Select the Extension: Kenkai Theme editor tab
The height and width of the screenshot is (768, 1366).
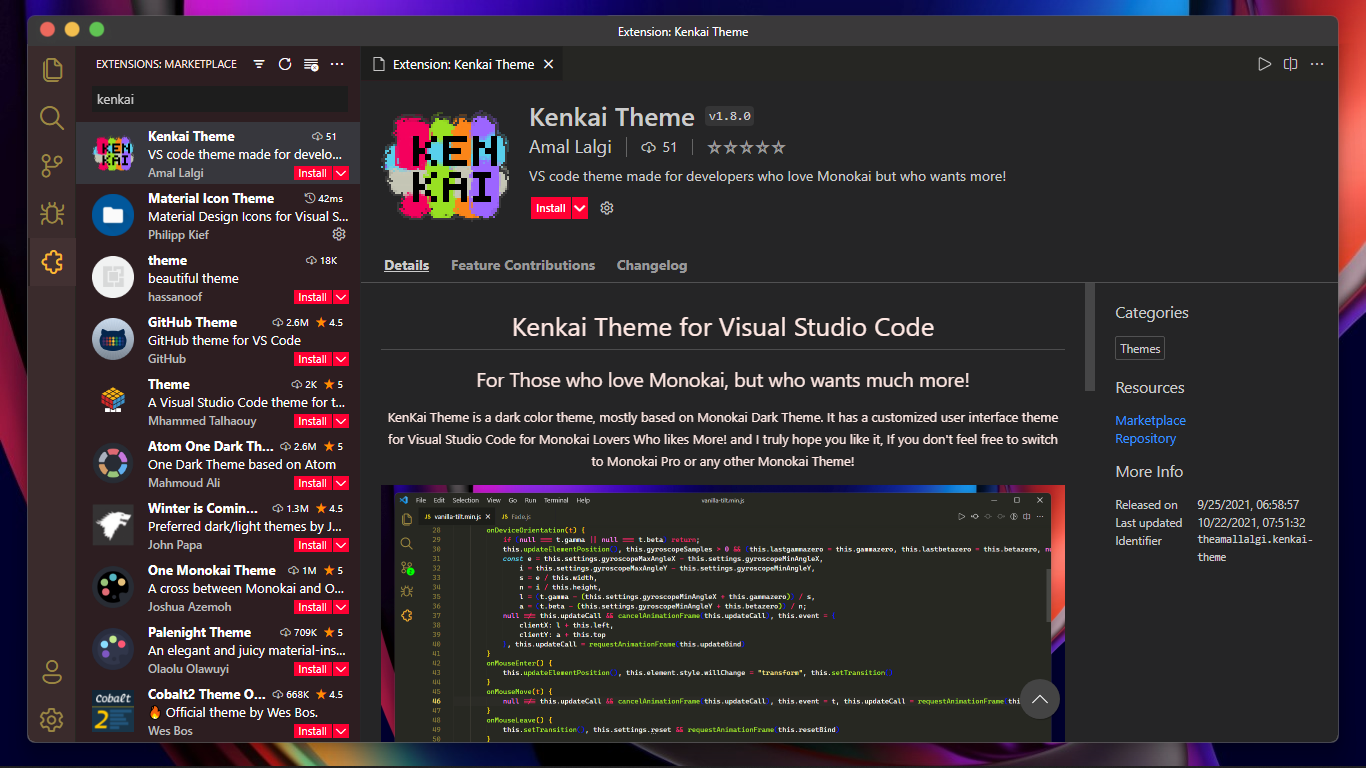pyautogui.click(x=463, y=64)
